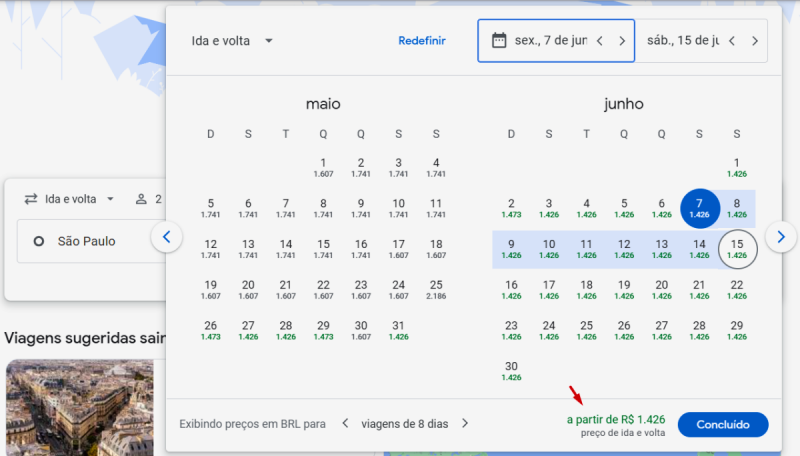Go to next return date arrow
Image resolution: width=800 pixels, height=456 pixels.
(755, 41)
